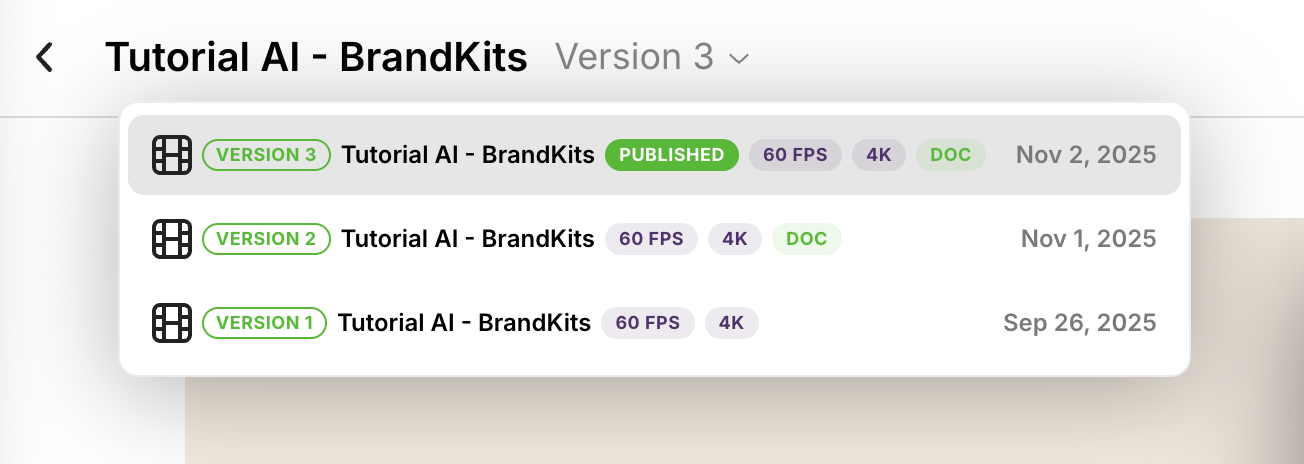This screenshot has width=1304, height=464.
Task: Click the Nov 1, 2025 date
Action: pyautogui.click(x=1088, y=239)
